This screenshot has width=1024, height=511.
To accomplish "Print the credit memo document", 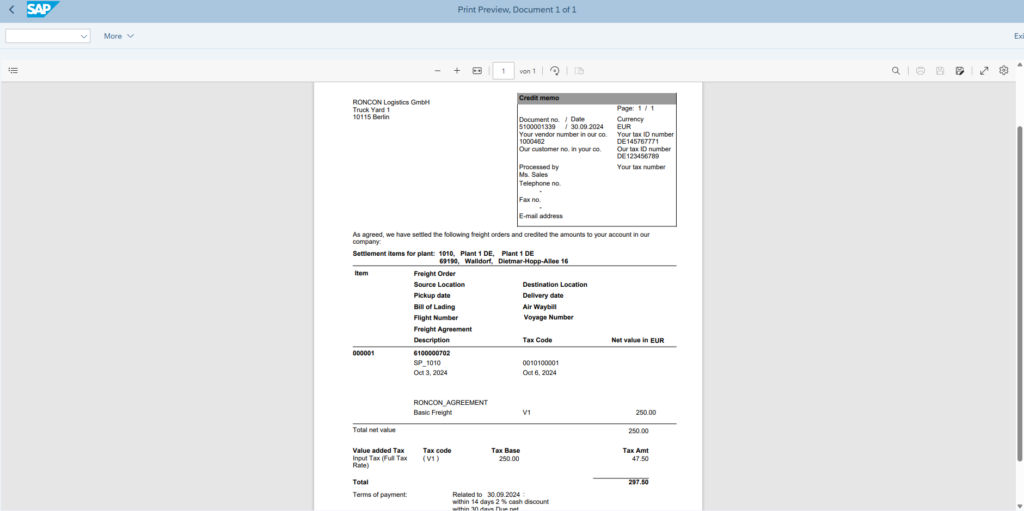I will (920, 71).
